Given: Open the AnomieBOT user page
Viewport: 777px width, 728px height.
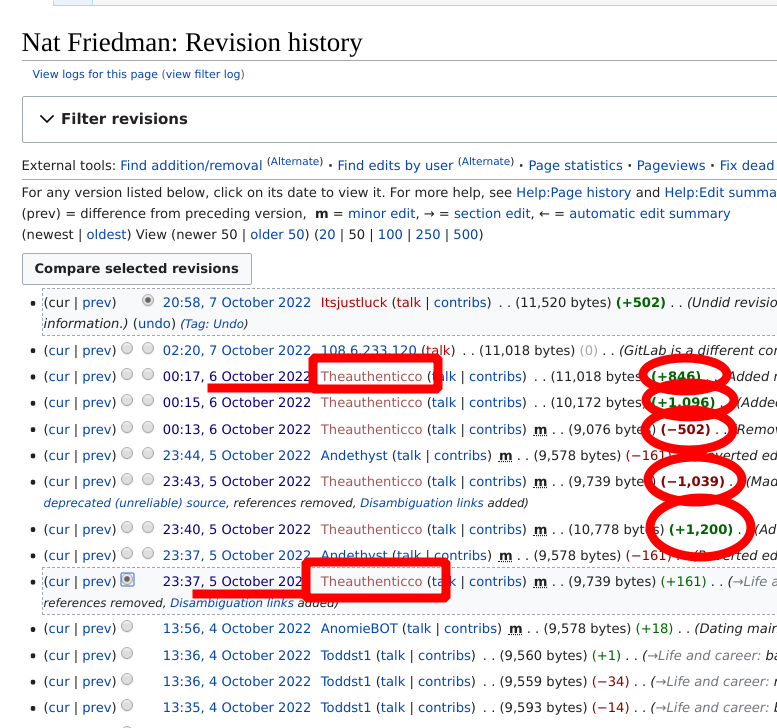Looking at the screenshot, I should click(359, 629).
